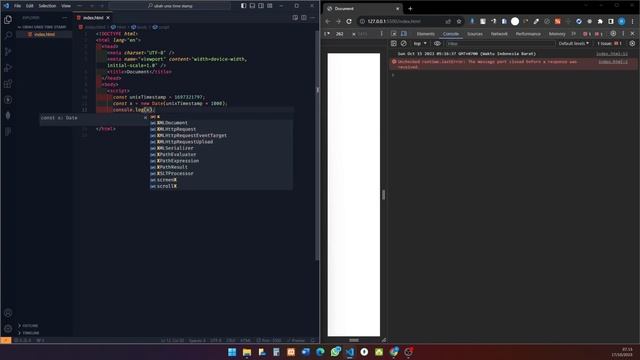This screenshot has width=640, height=360.
Task: Click Chrome back navigation arrow
Action: point(328,21)
